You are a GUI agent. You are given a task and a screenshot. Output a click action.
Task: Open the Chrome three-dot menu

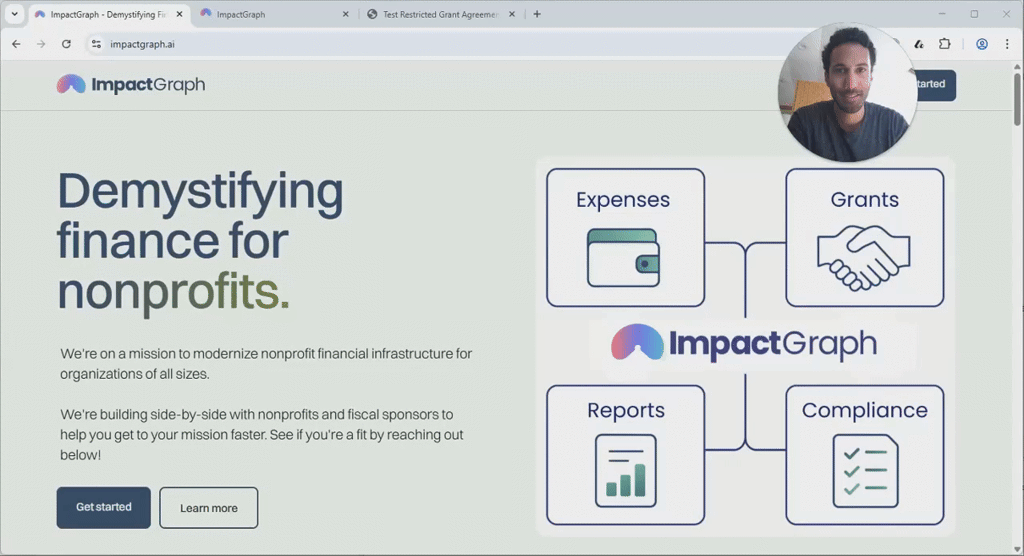pyautogui.click(x=1006, y=44)
